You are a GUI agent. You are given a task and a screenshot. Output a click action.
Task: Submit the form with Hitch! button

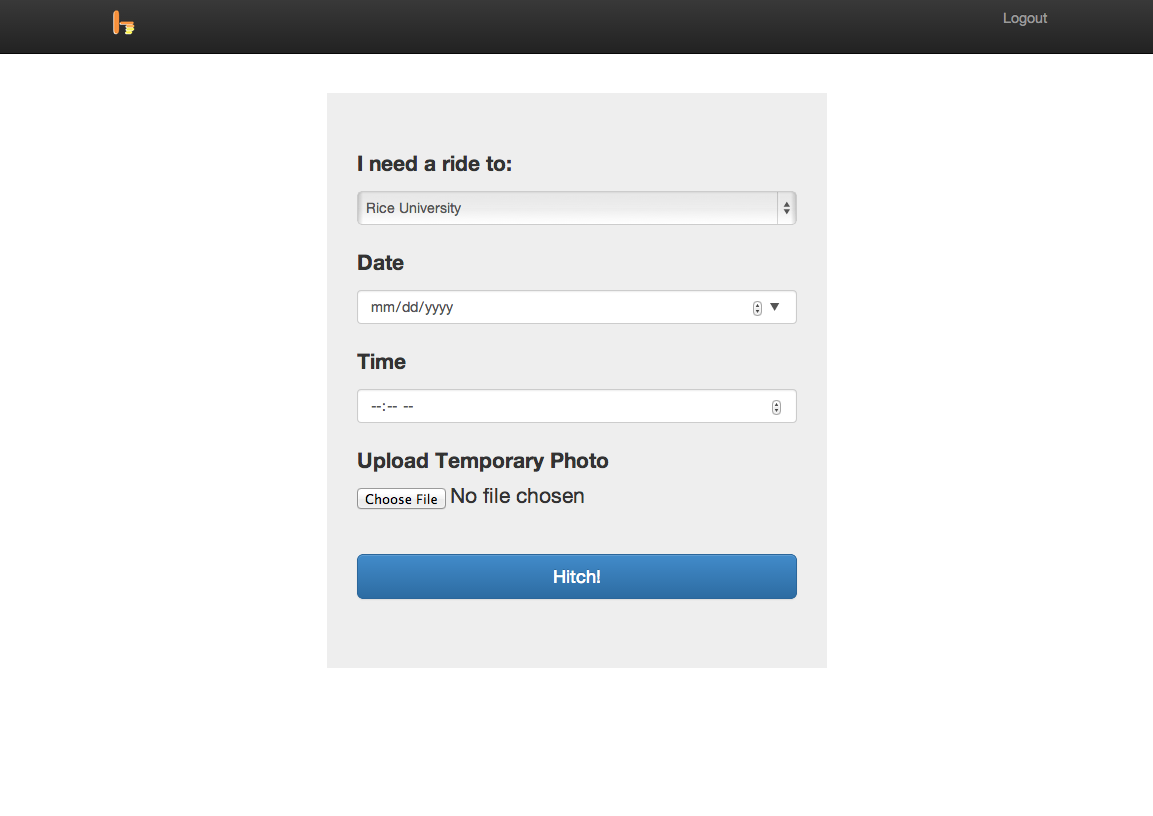576,577
